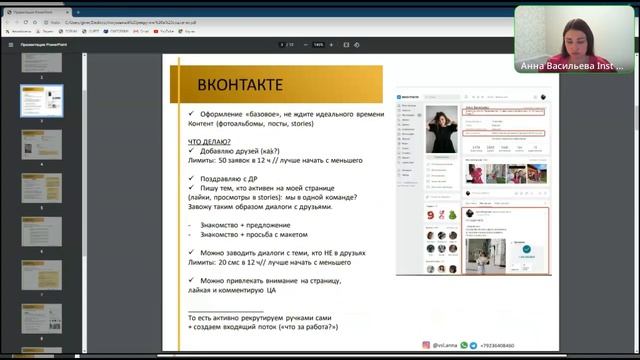Click the Instagram icon in slide footer

click(x=426, y=345)
